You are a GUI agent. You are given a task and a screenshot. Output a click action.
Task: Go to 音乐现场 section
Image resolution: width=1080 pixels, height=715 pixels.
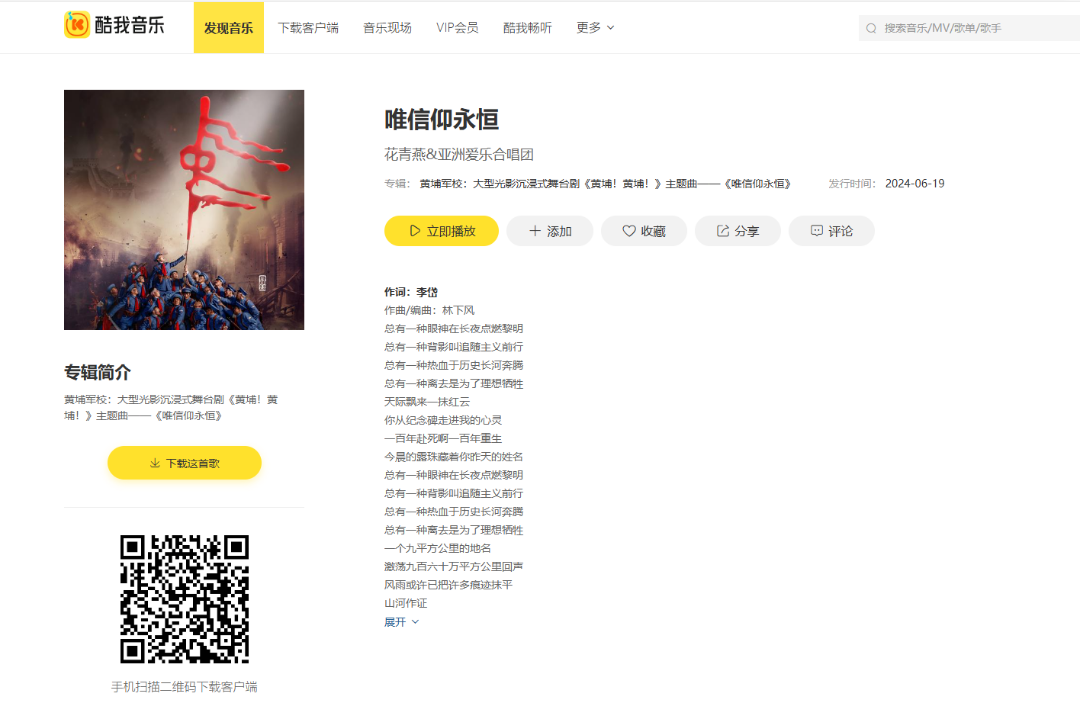[387, 27]
